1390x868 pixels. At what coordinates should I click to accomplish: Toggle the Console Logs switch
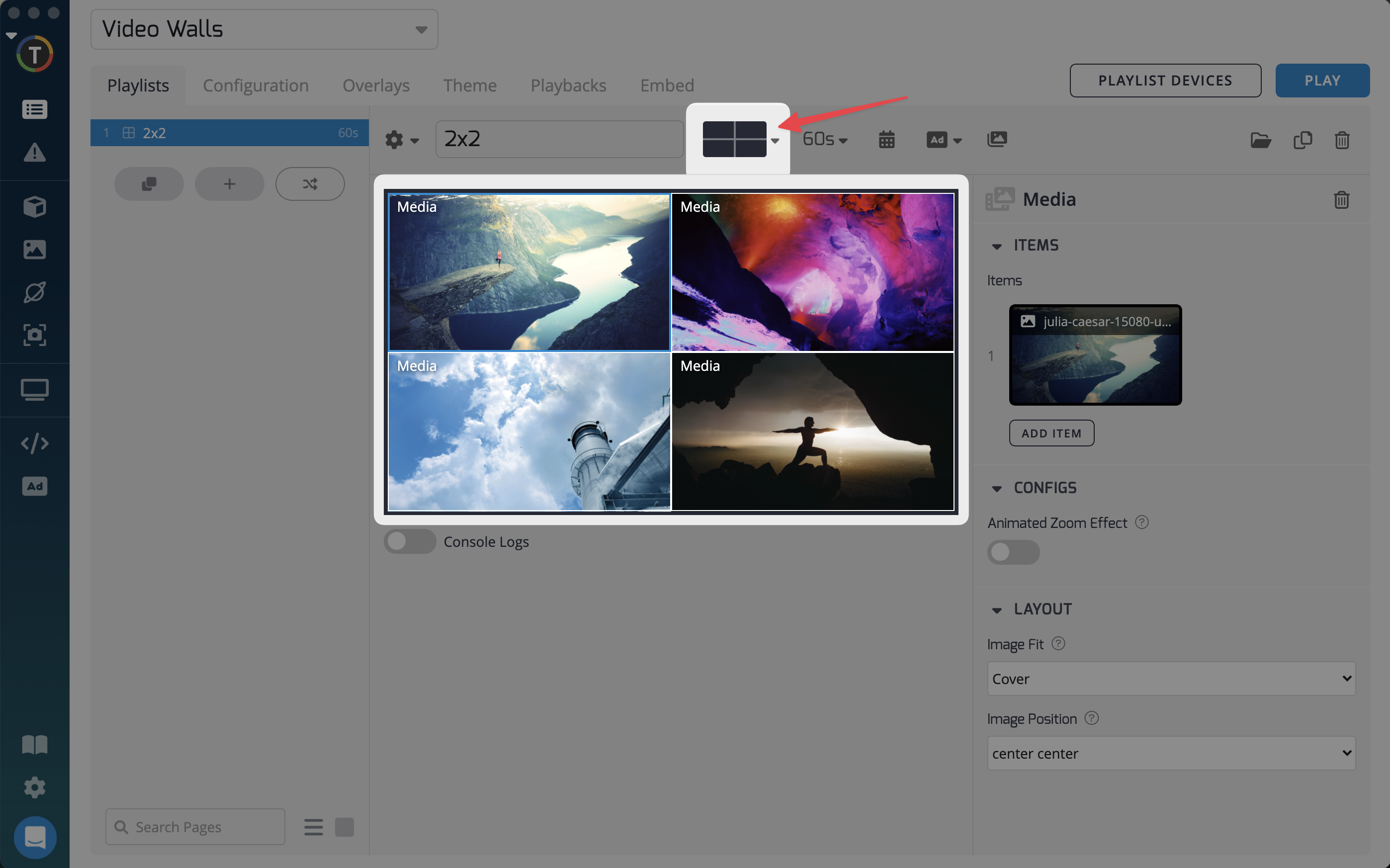click(409, 541)
